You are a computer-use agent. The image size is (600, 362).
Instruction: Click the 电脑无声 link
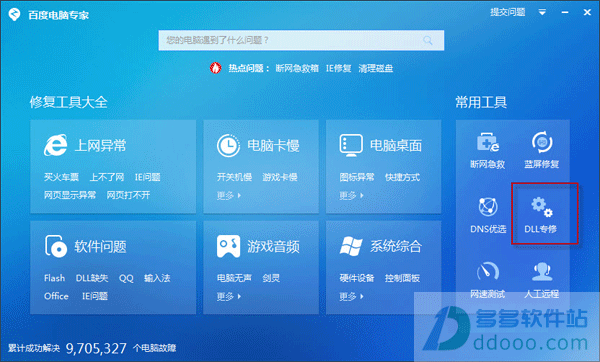pyautogui.click(x=234, y=278)
